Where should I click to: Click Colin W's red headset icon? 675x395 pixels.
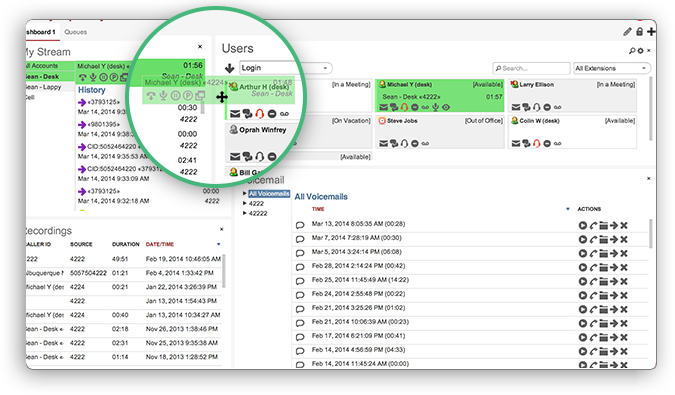(x=536, y=143)
